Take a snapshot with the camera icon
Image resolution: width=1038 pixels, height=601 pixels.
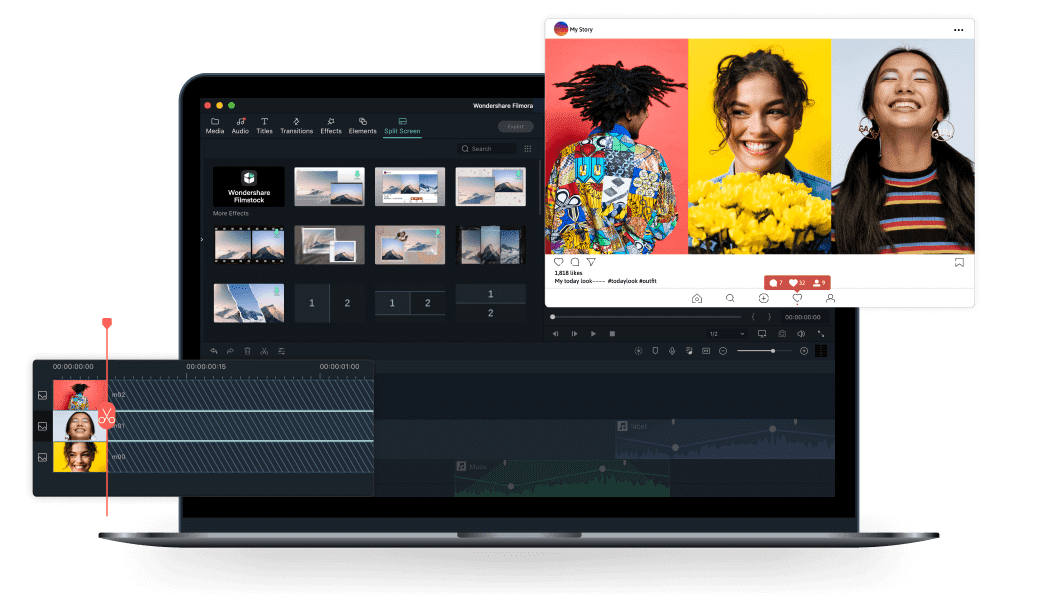click(x=782, y=333)
